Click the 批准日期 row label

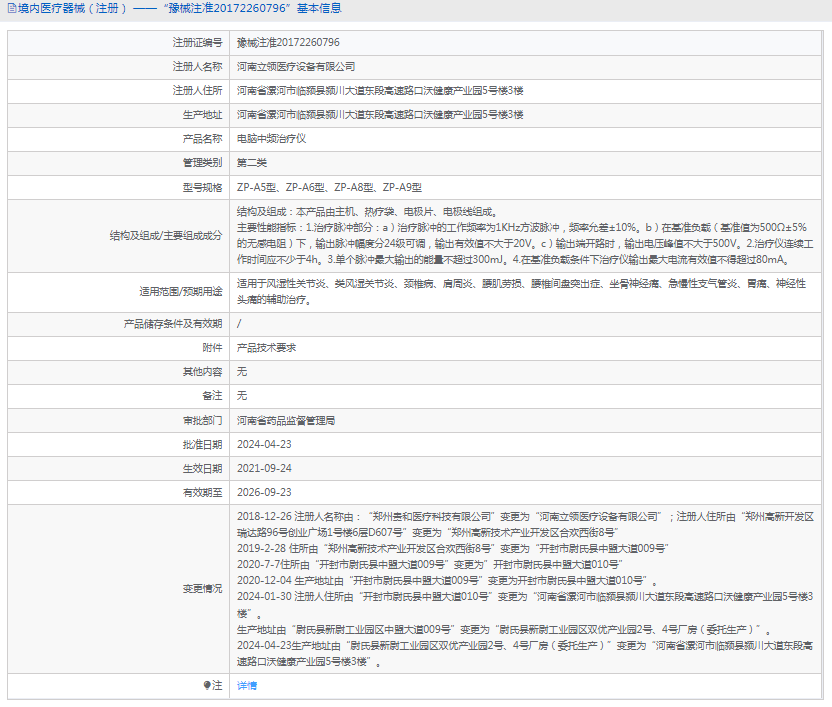click(202, 445)
